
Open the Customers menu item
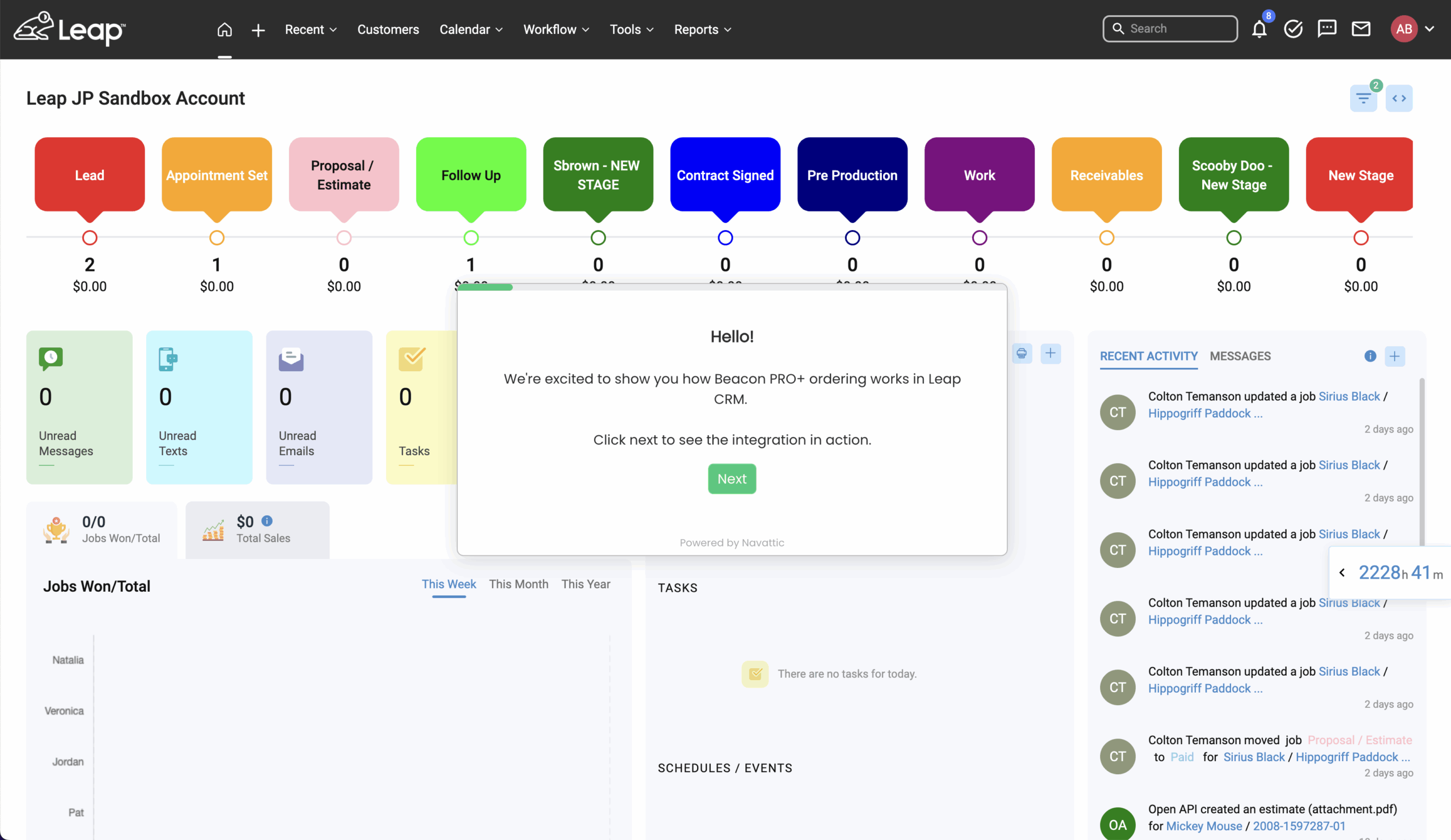(388, 29)
